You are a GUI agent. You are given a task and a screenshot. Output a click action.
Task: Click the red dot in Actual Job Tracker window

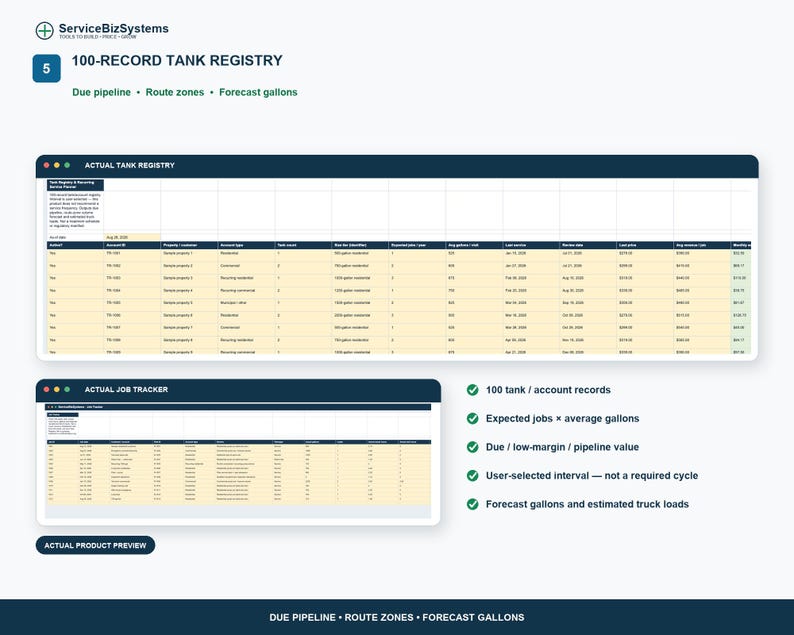click(x=47, y=389)
